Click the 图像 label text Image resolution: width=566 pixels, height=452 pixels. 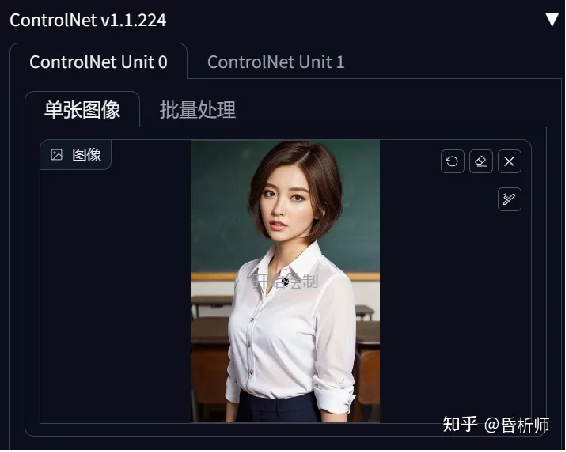coord(87,155)
